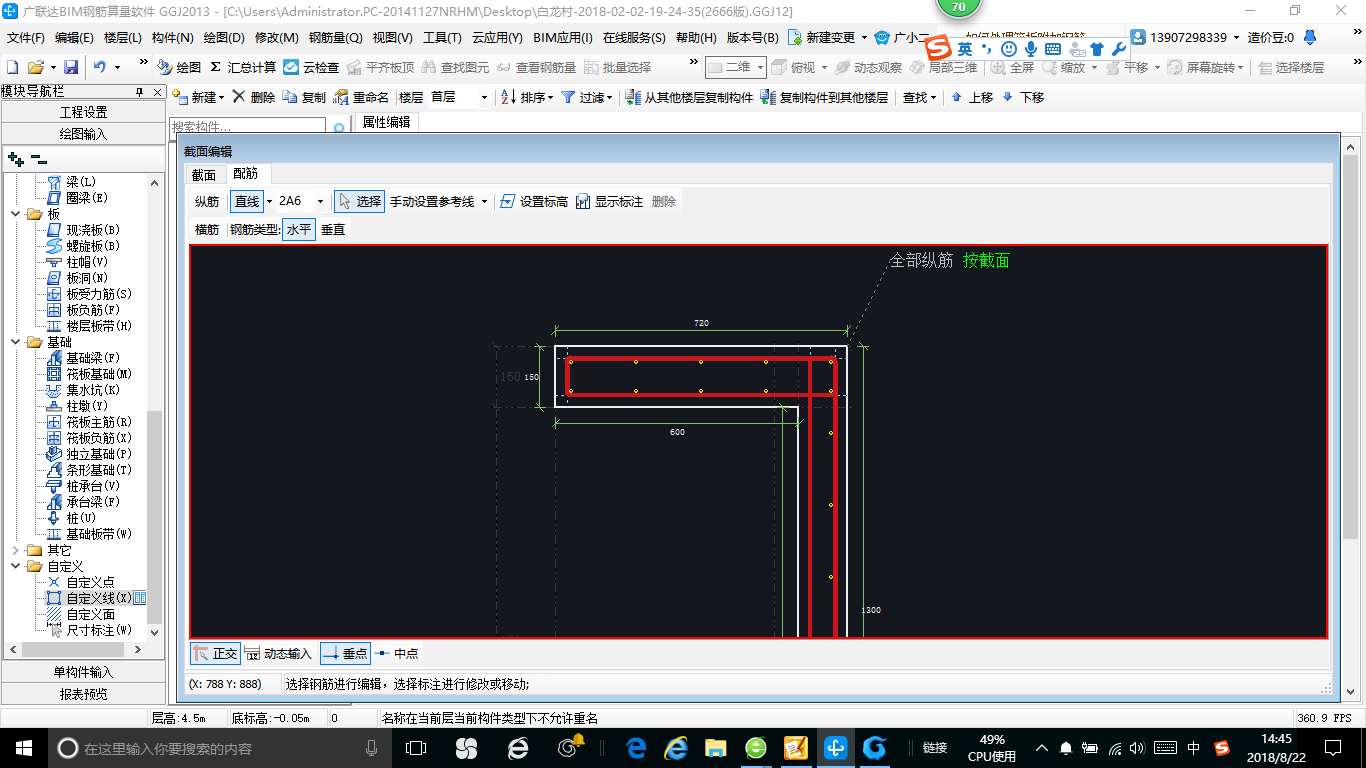Open the 绘图 drawing mode
Viewport: 1366px width, 768px height.
click(180, 67)
